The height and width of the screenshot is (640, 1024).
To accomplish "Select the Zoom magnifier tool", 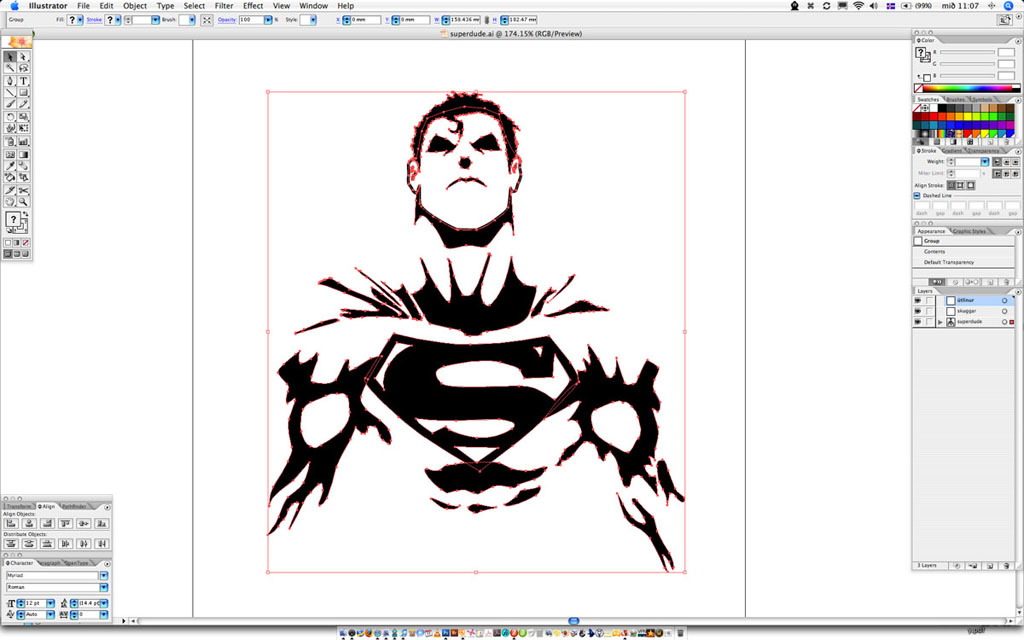I will (x=24, y=202).
